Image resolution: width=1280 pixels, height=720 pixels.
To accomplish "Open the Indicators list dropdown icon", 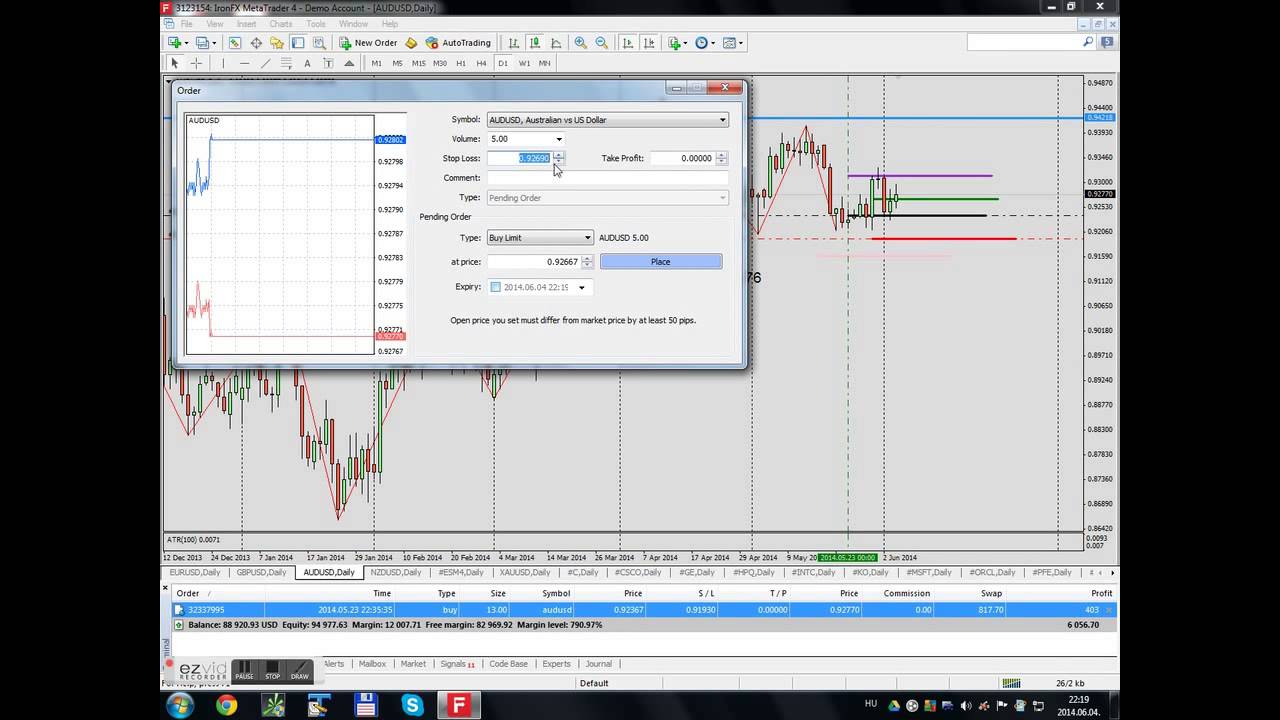I will click(678, 43).
